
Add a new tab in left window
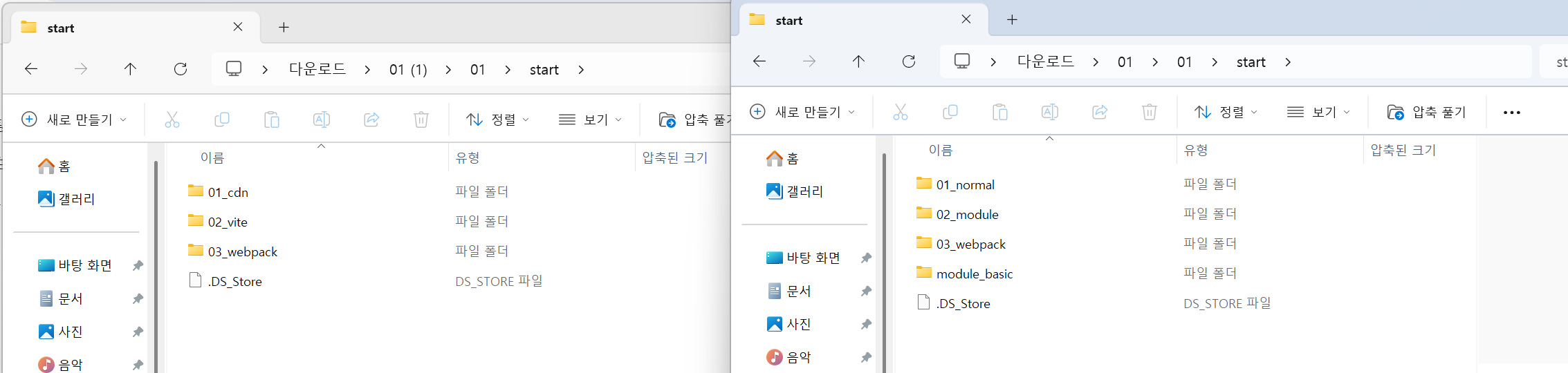click(284, 28)
